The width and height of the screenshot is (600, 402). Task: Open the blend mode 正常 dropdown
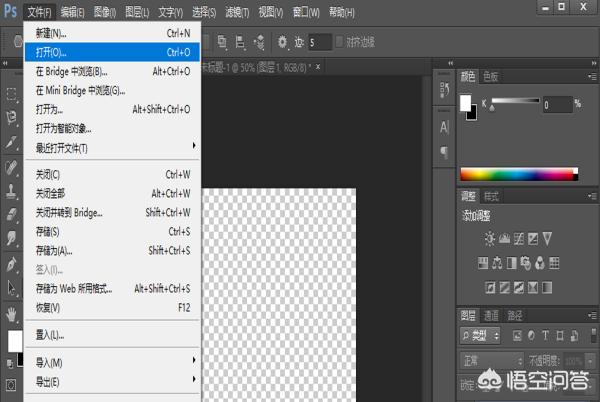[x=492, y=360]
